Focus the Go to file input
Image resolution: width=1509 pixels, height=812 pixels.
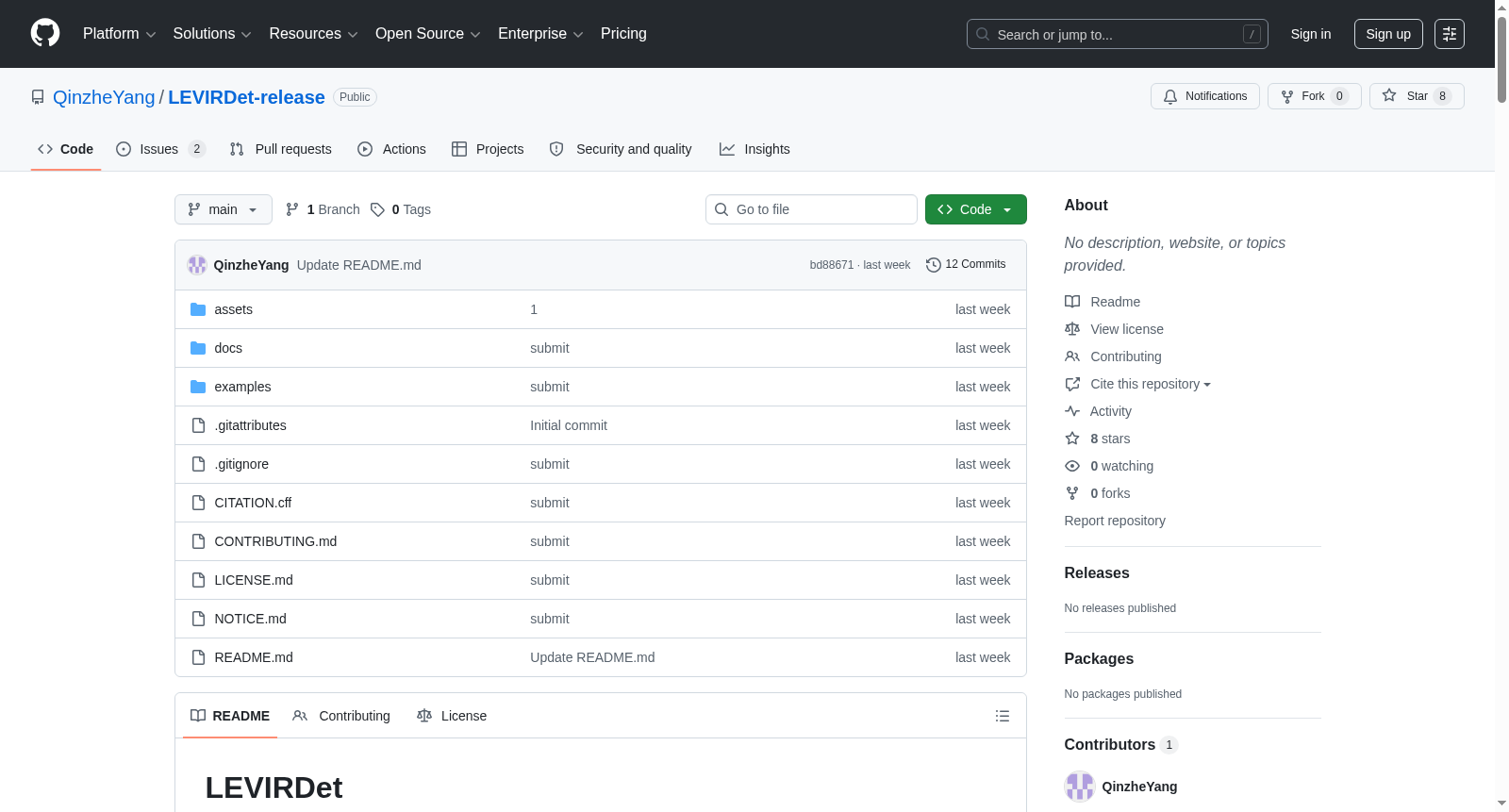coord(811,209)
